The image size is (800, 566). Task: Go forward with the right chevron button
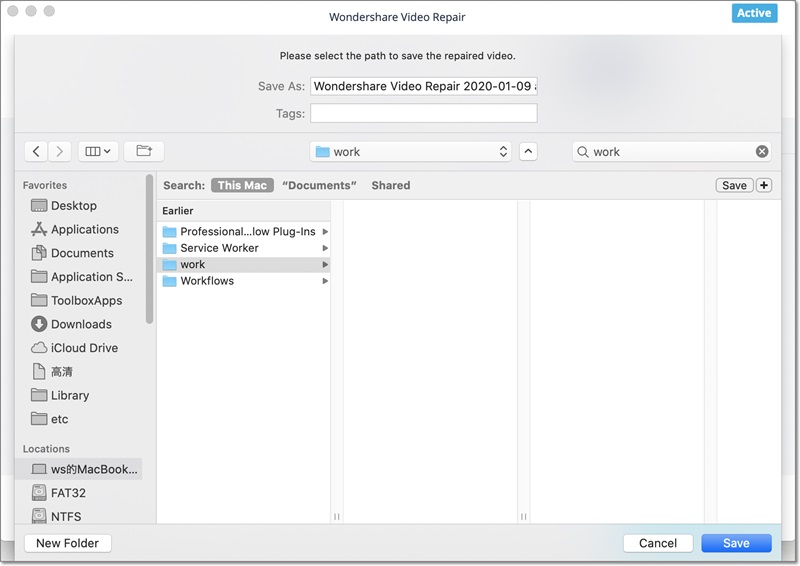[60, 152]
